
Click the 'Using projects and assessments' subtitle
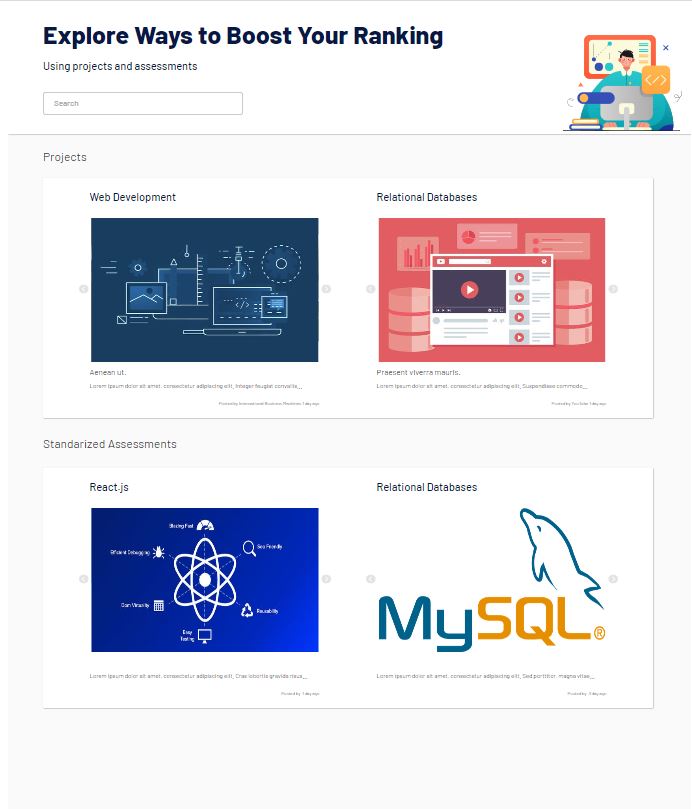[120, 67]
